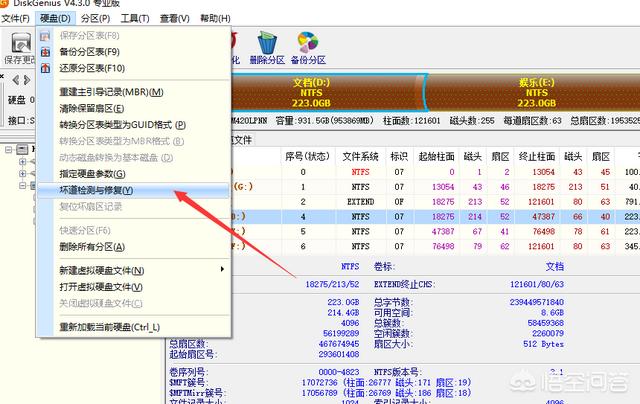
Task: Select 坏道检测与修复(Y) entry
Action: pos(133,191)
